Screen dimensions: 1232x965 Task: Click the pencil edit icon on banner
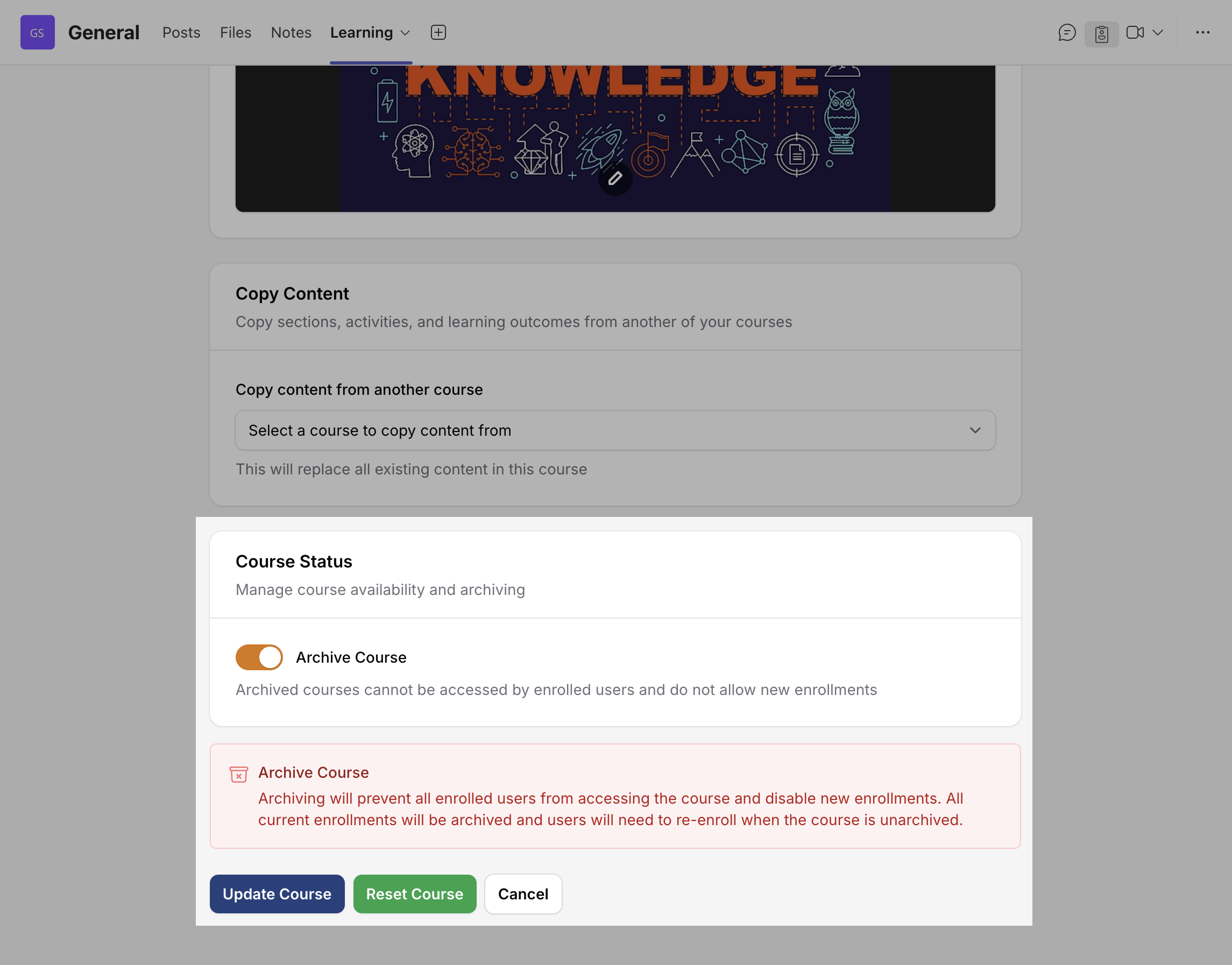point(615,179)
